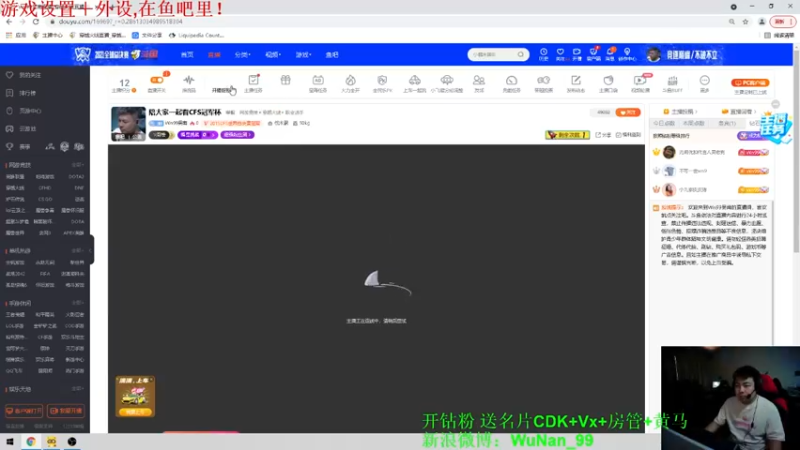Screen dimensions: 800x450
Task: Open the two-person fans icon
Action: pyautogui.click(x=479, y=80)
